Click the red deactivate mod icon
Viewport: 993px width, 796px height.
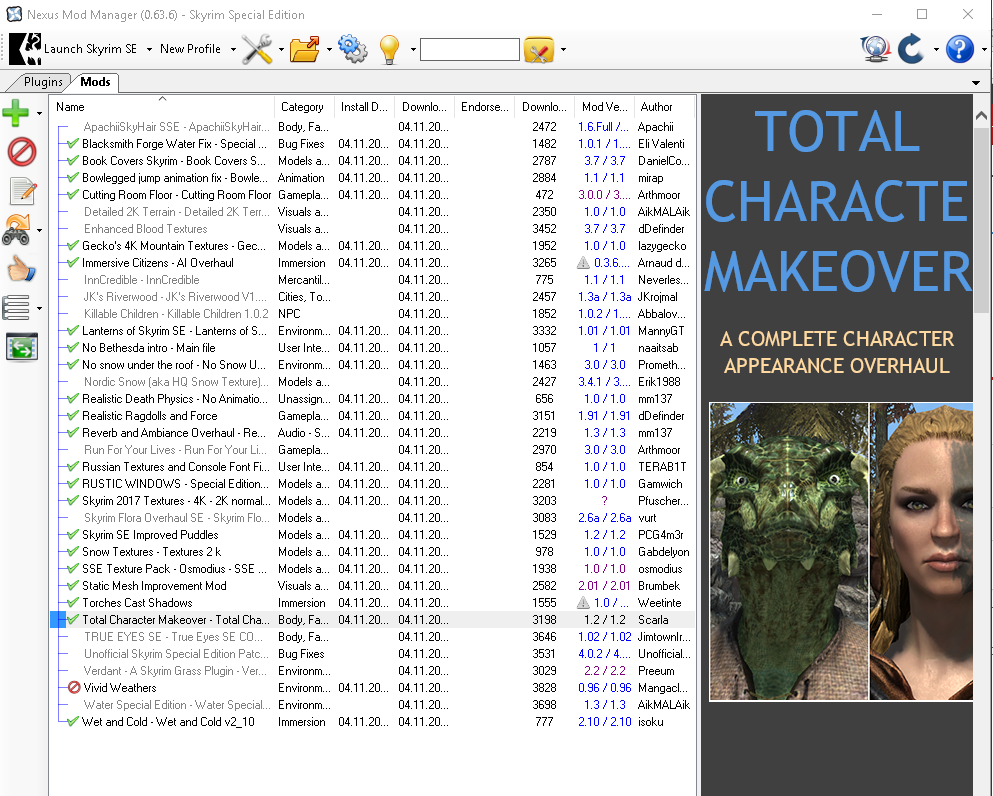coord(22,153)
